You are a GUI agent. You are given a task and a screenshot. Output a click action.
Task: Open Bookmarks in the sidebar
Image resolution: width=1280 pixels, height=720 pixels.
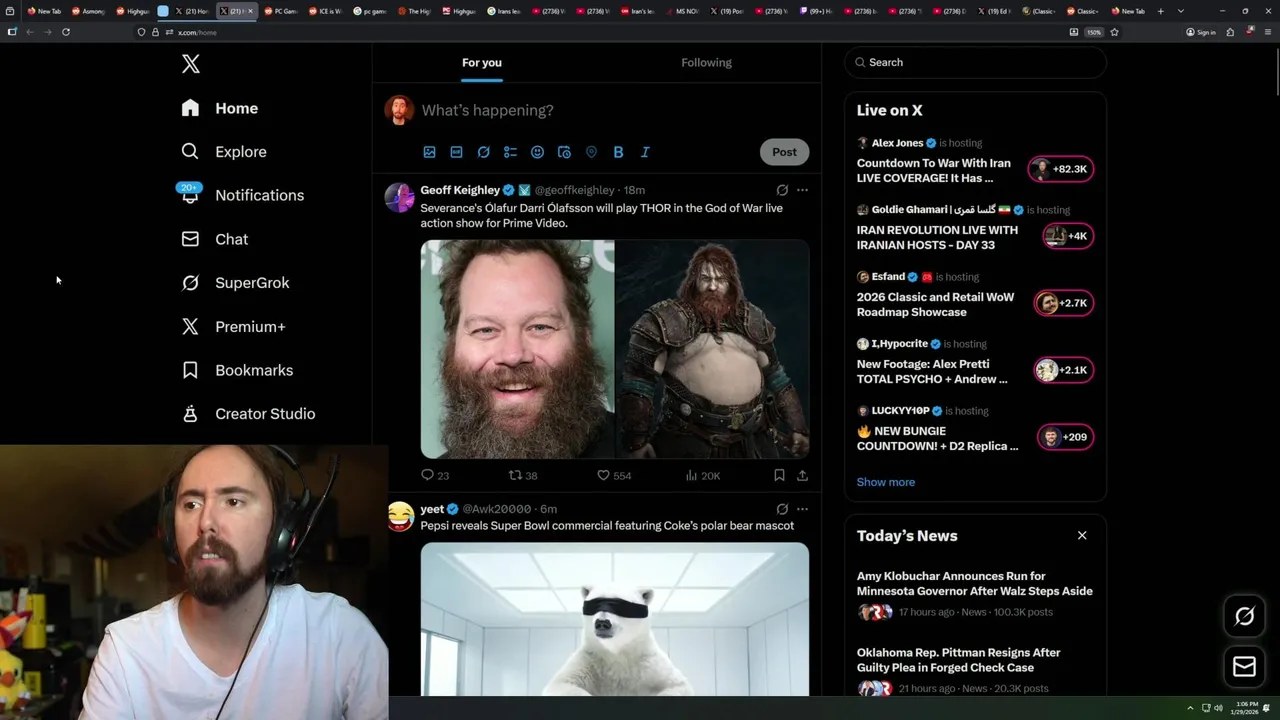237,370
